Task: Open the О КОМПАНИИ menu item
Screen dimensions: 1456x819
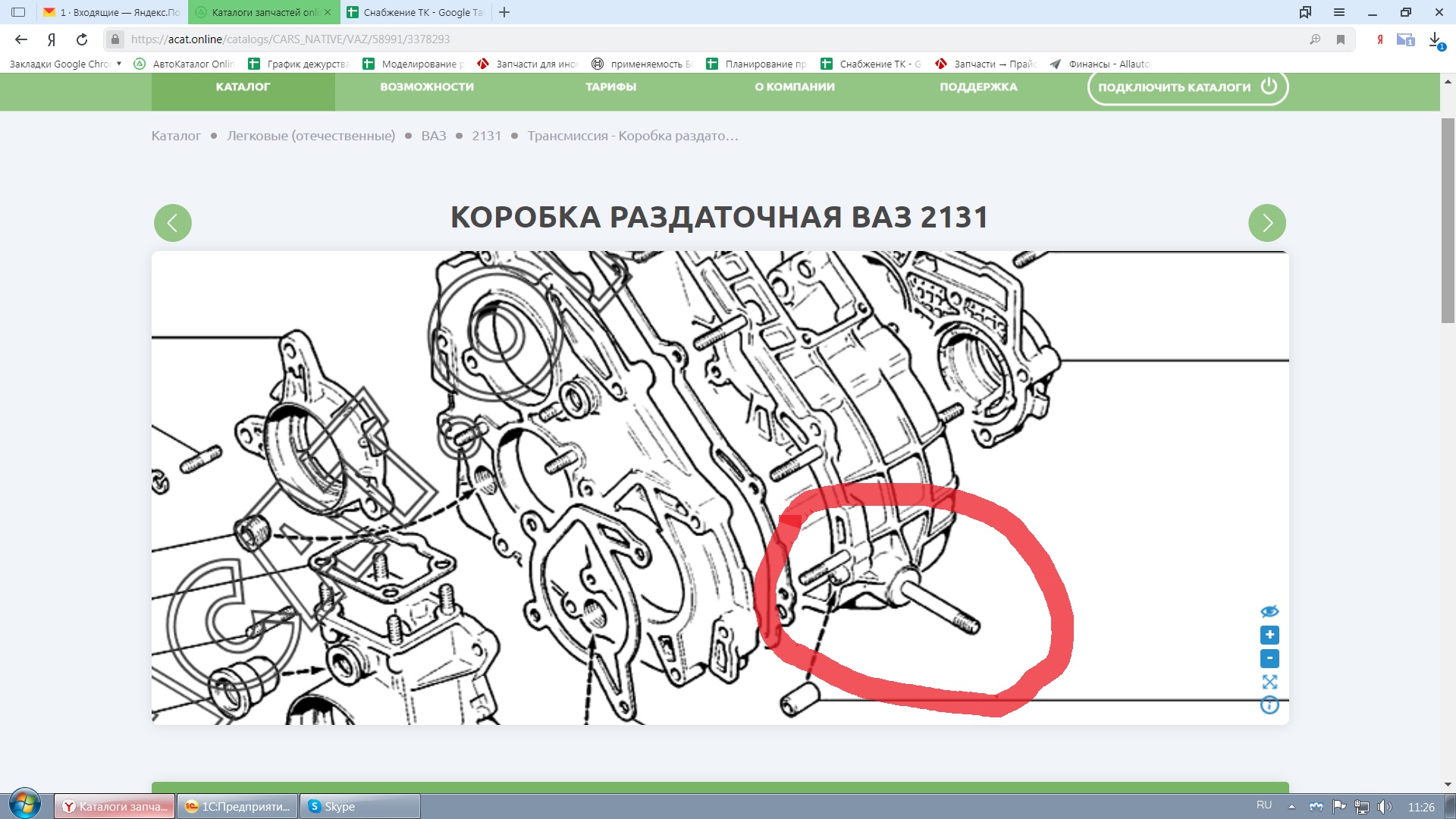Action: click(795, 87)
